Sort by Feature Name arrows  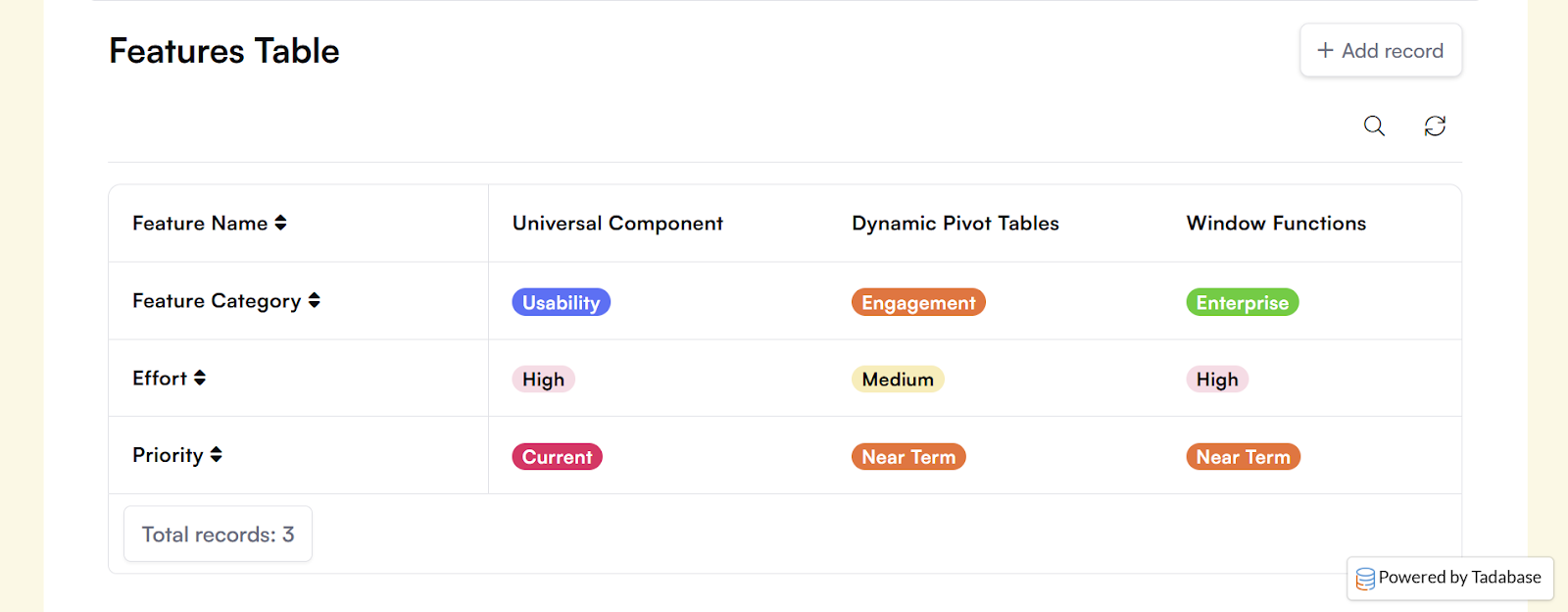281,224
